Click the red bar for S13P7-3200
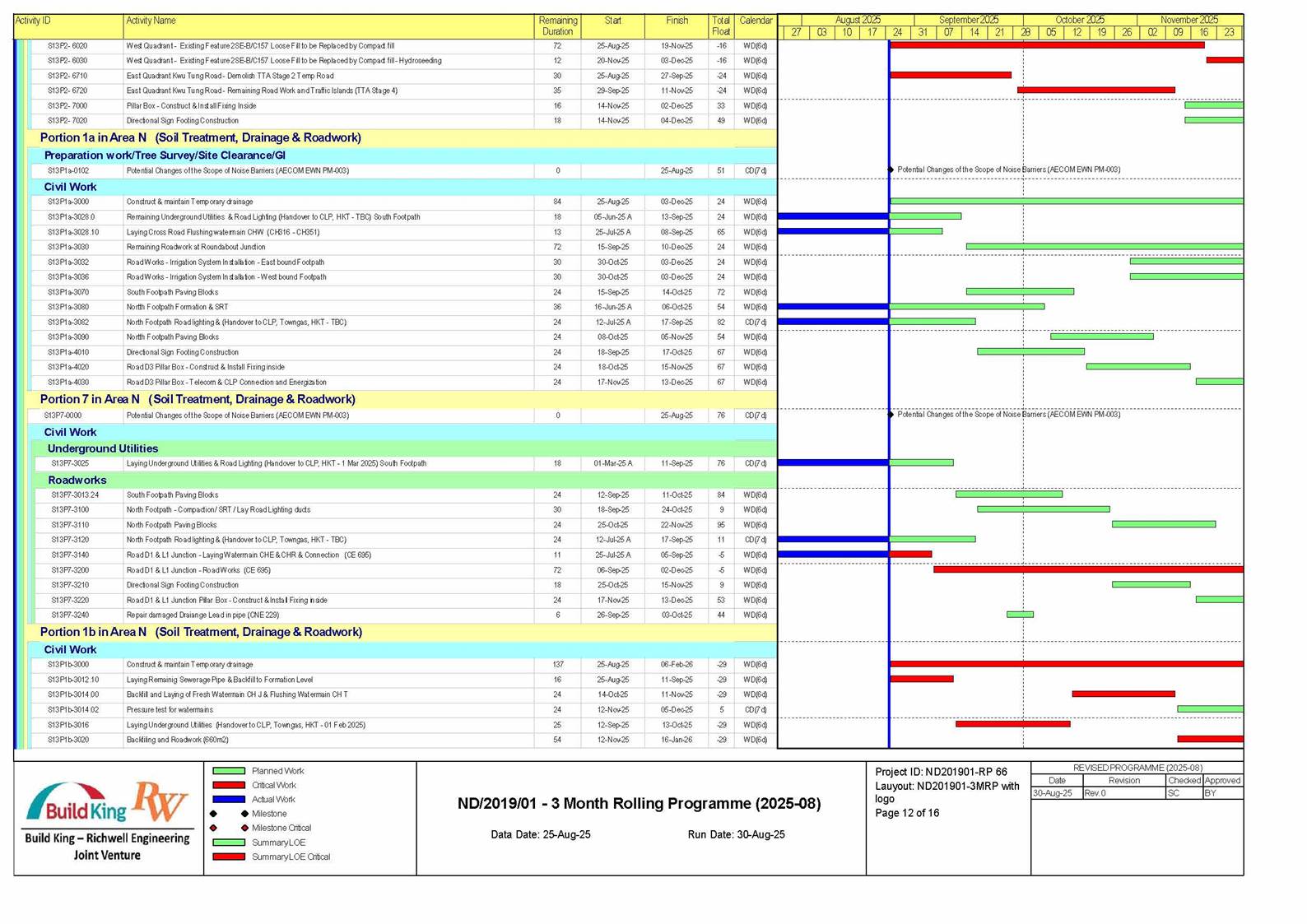 coord(1088,569)
